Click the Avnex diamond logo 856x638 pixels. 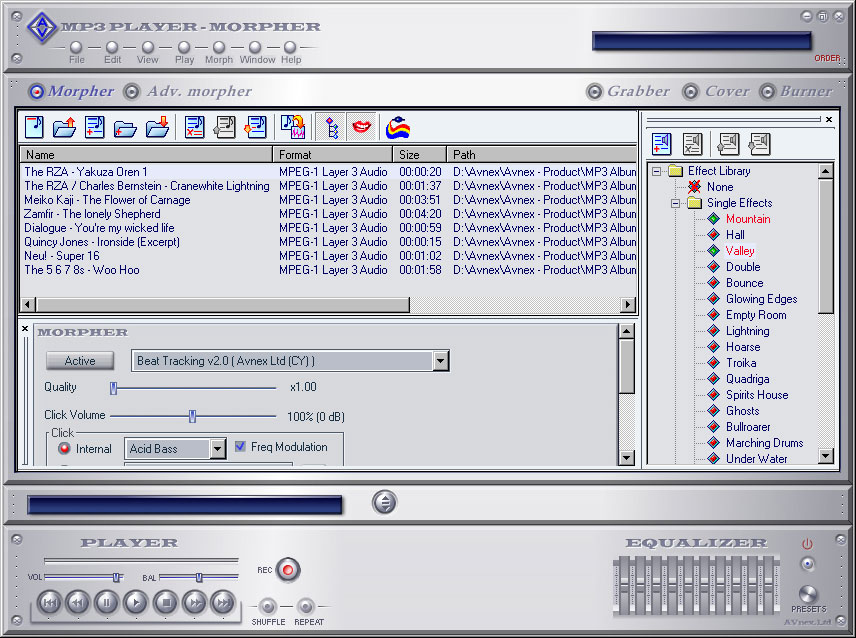[42, 27]
